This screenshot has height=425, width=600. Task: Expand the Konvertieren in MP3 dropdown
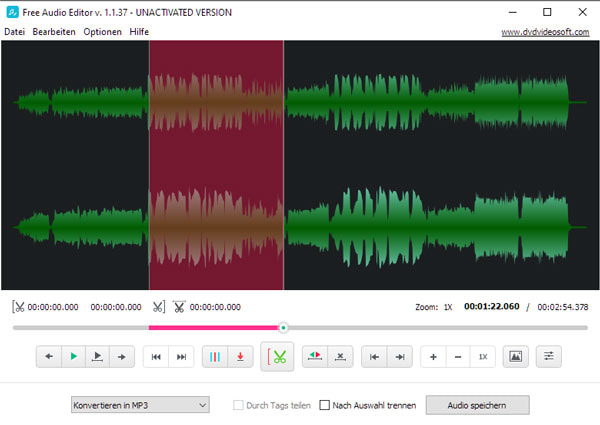[x=140, y=405]
